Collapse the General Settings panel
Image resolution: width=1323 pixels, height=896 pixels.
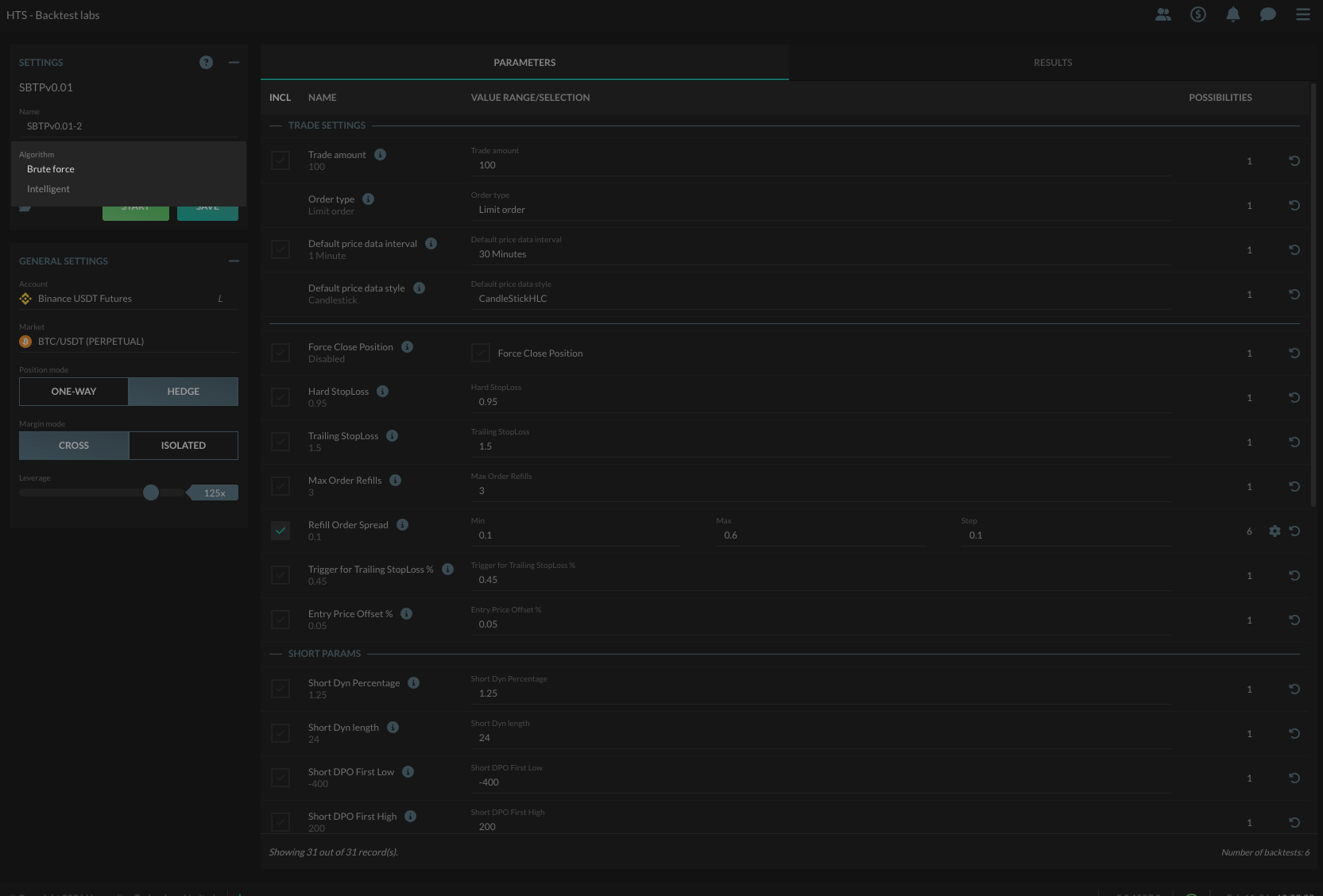point(233,261)
